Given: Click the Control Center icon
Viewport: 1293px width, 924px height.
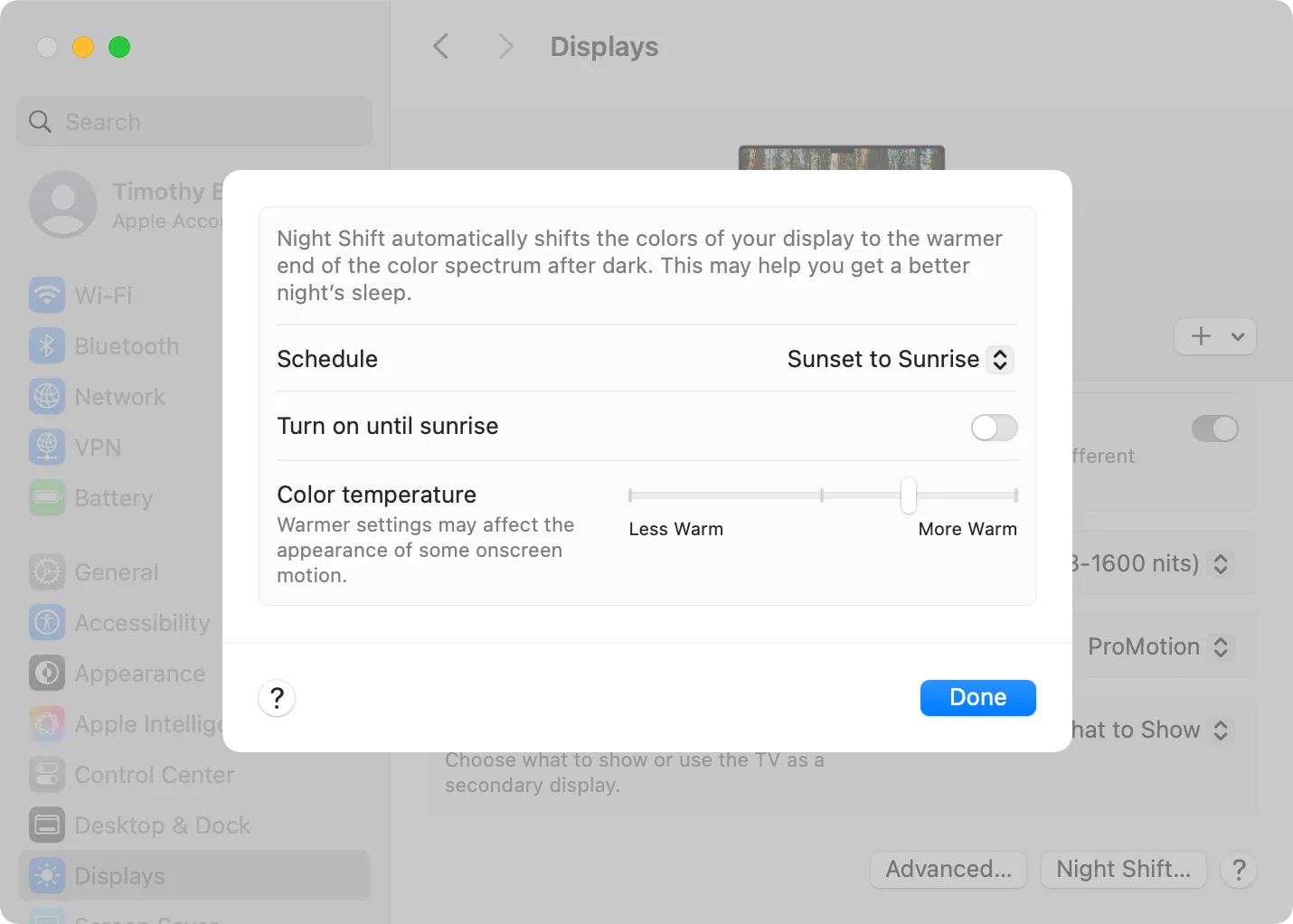Looking at the screenshot, I should 47,774.
